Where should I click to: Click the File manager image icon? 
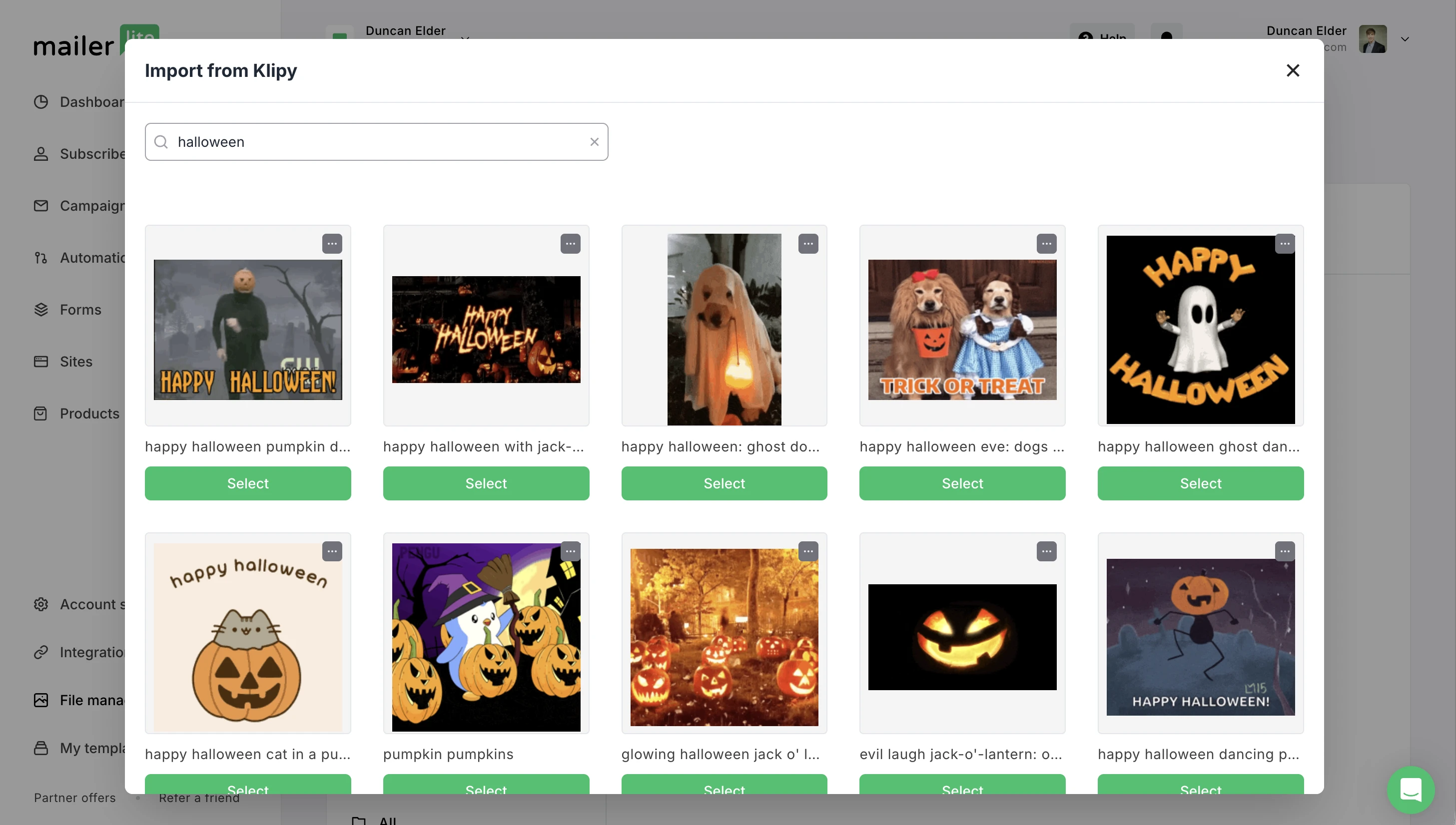41,700
